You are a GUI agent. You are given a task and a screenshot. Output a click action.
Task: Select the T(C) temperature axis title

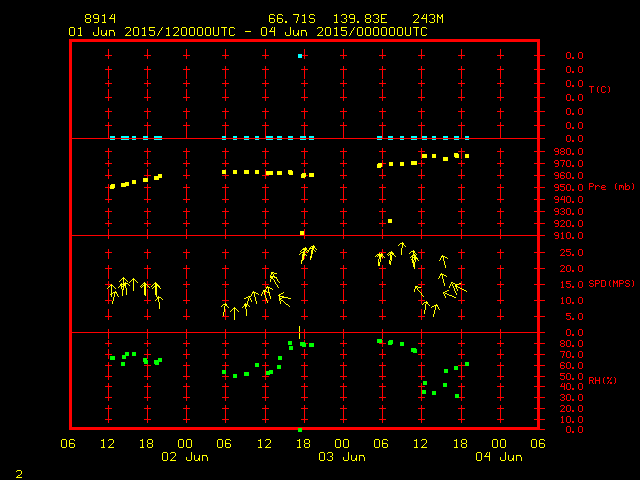coord(600,89)
